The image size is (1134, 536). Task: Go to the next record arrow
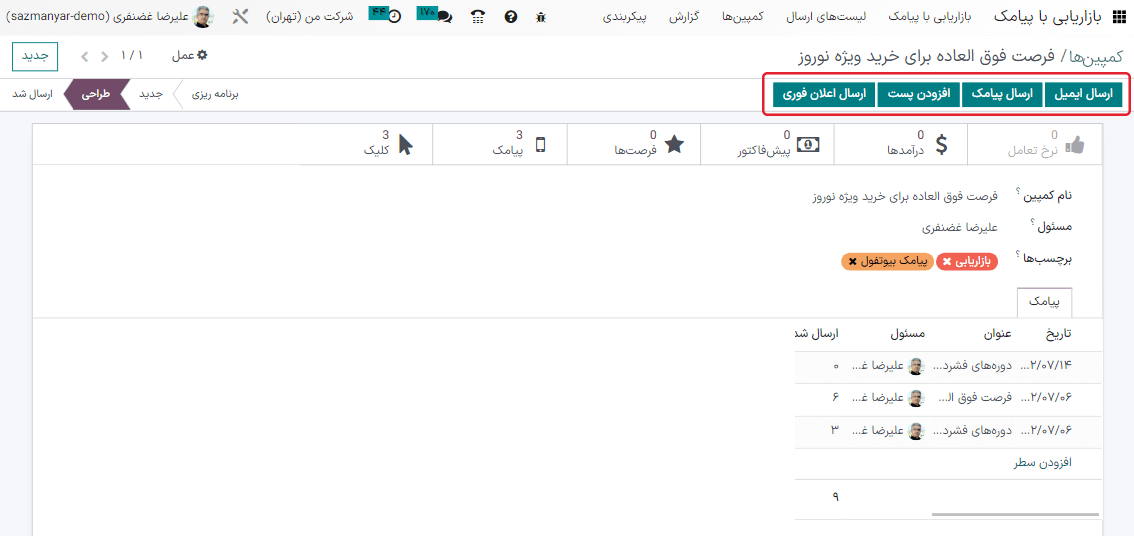click(84, 56)
